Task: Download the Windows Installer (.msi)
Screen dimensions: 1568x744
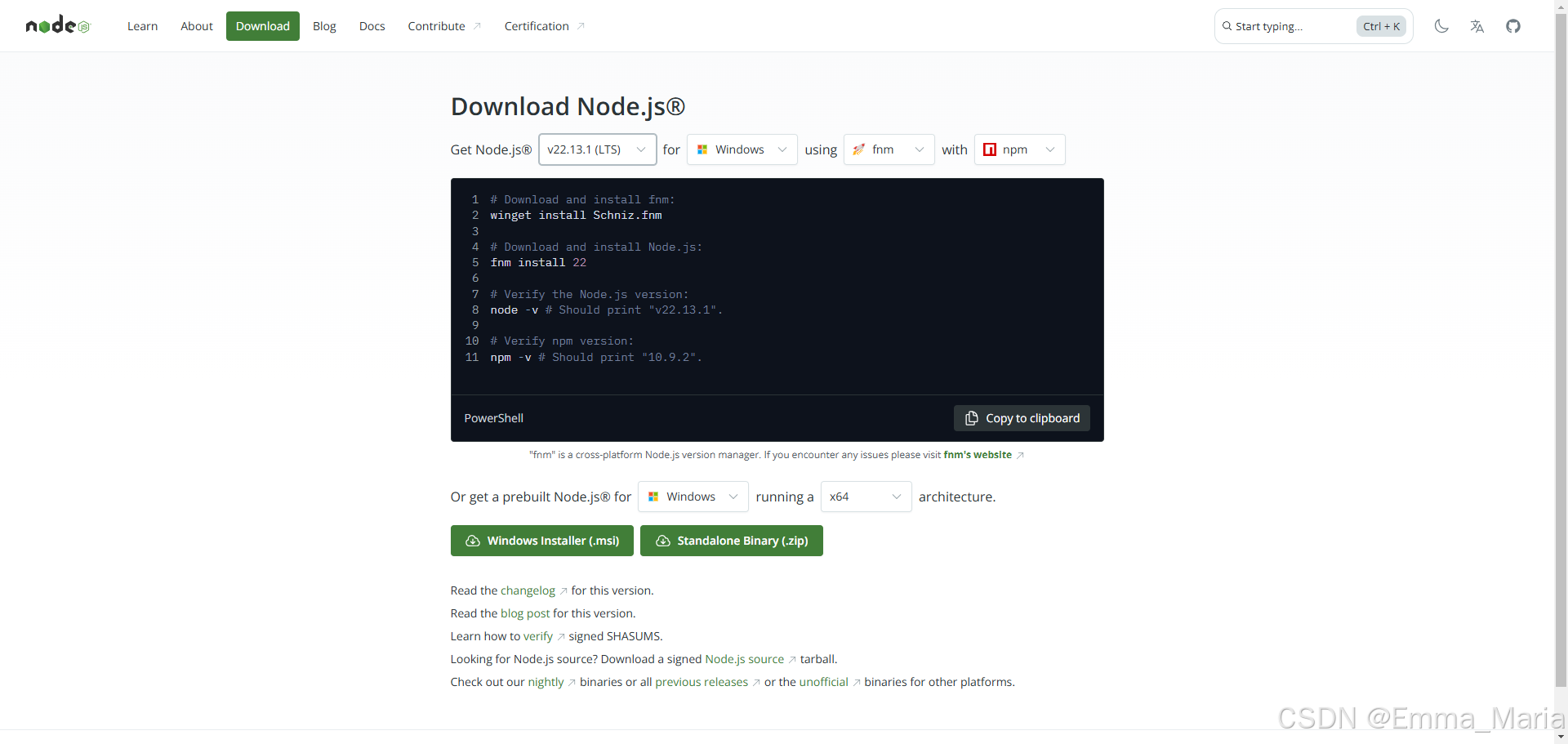Action: (x=542, y=541)
